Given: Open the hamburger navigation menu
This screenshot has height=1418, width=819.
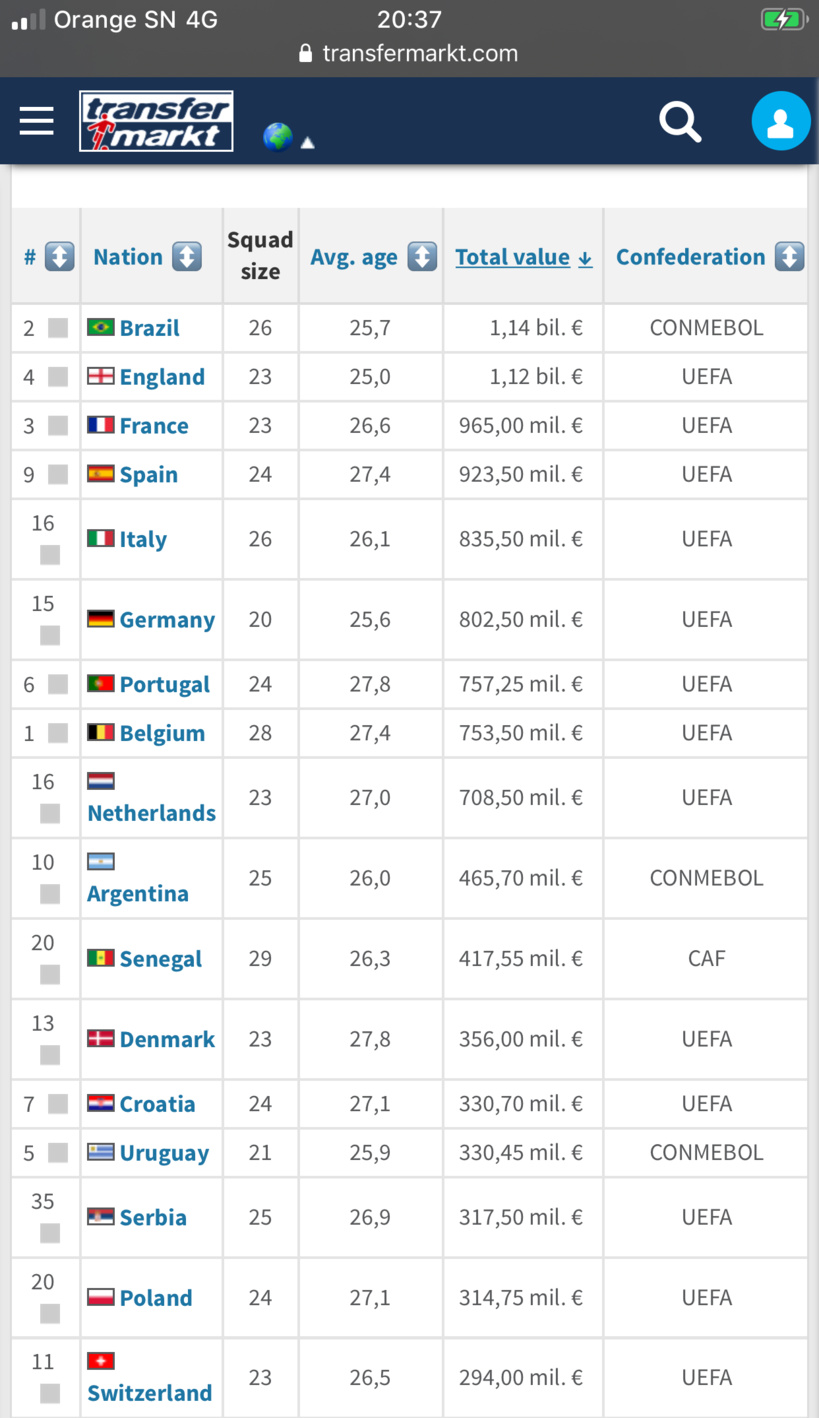Looking at the screenshot, I should click(37, 120).
